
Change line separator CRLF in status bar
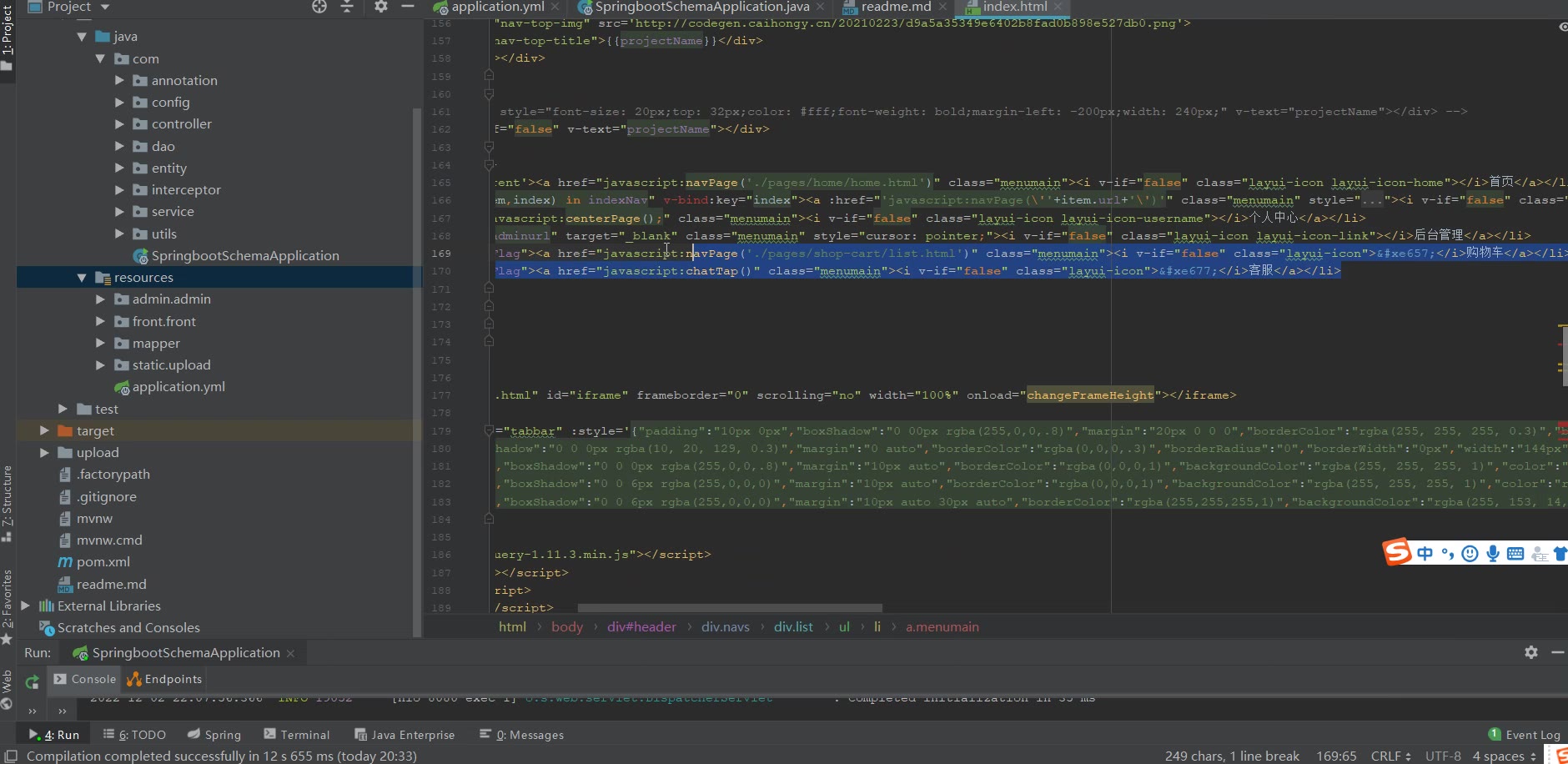pos(1391,756)
